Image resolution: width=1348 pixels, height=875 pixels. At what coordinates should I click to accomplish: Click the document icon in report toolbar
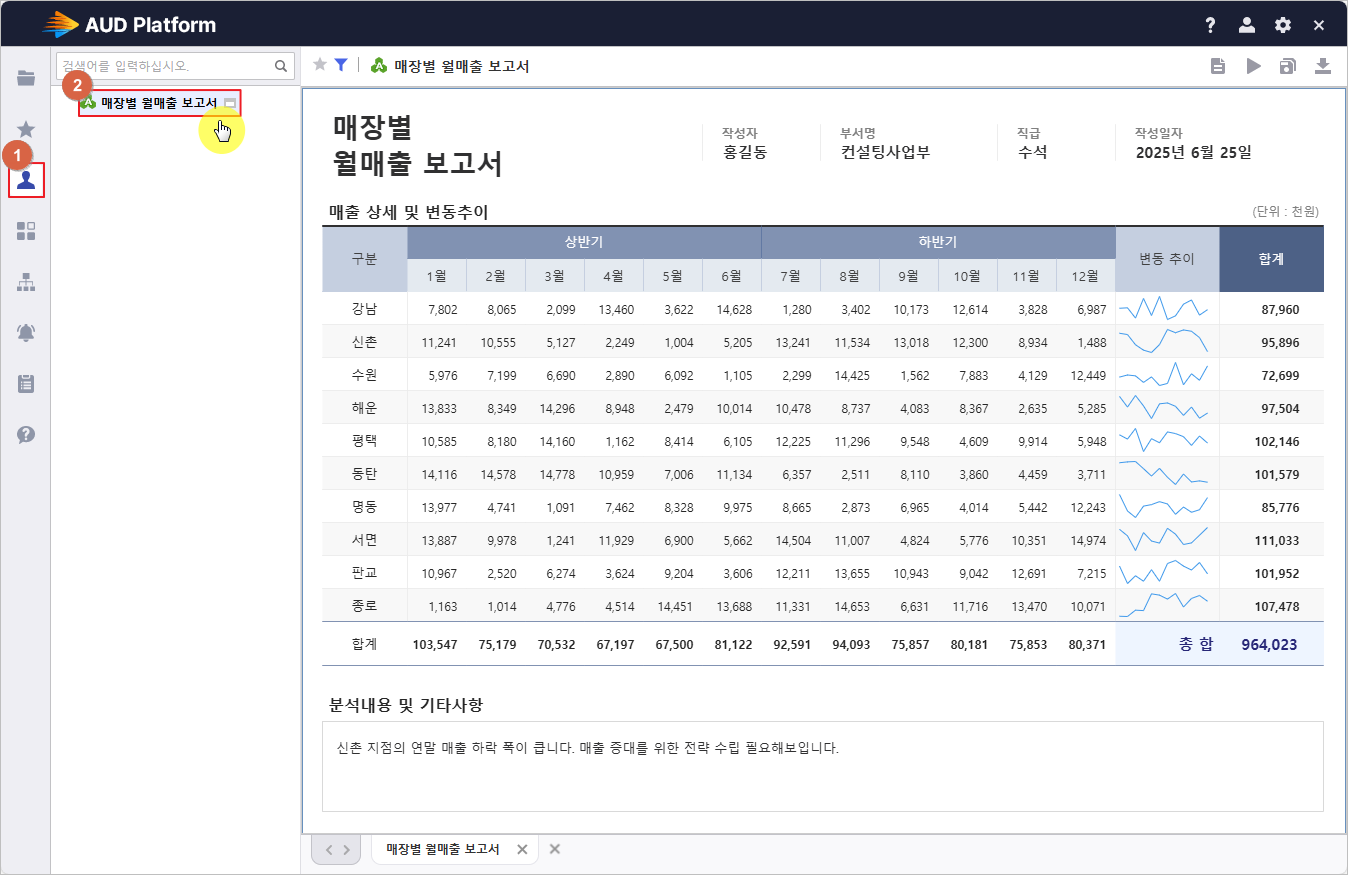coord(1218,66)
